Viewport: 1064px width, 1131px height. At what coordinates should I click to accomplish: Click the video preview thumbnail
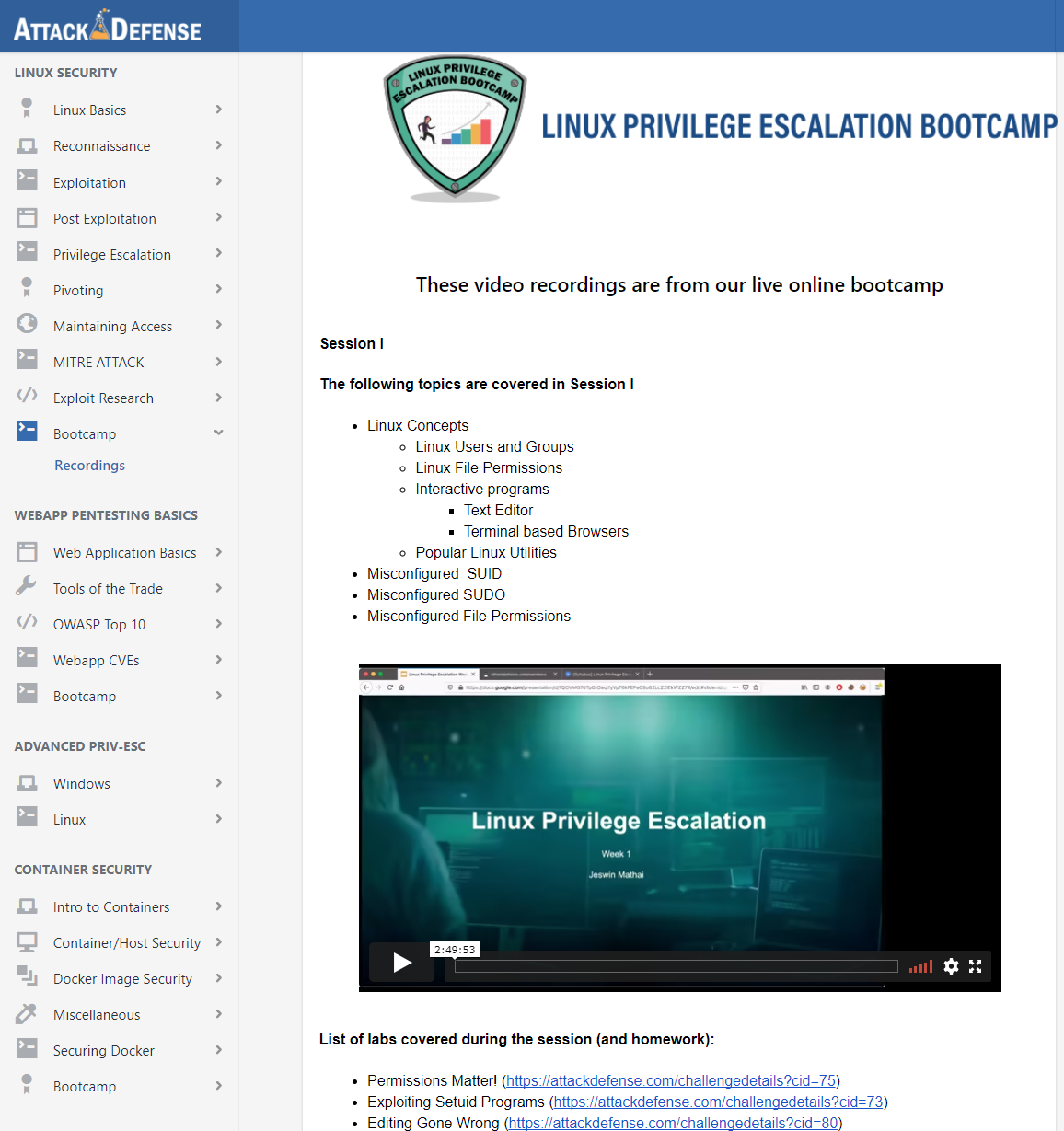680,827
